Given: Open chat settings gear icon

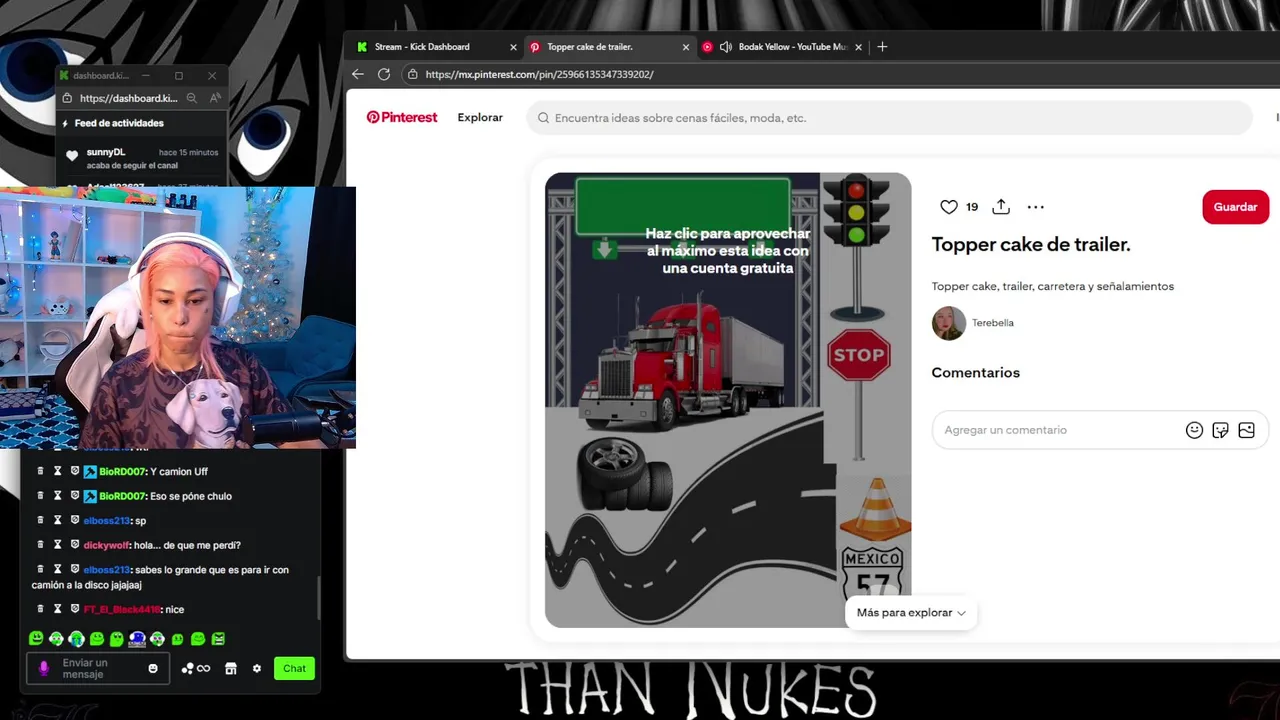Looking at the screenshot, I should [257, 668].
